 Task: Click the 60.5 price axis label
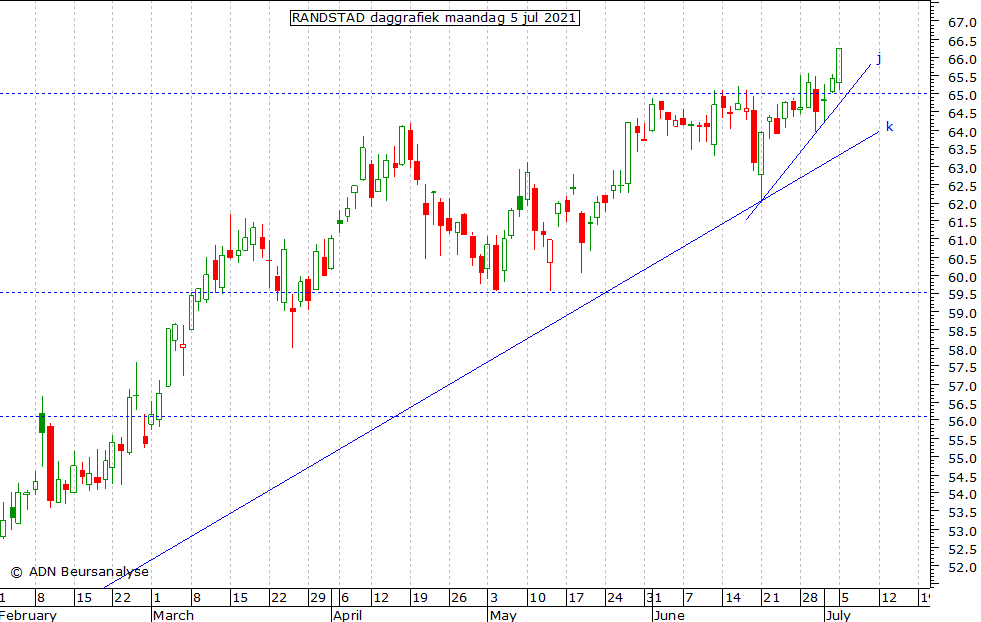click(962, 259)
